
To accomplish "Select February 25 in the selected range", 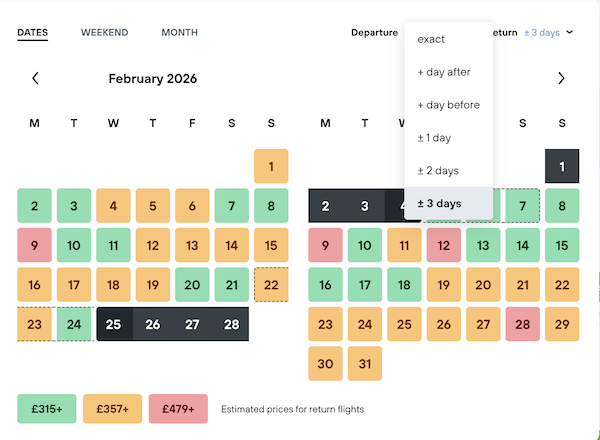I will point(113,325).
